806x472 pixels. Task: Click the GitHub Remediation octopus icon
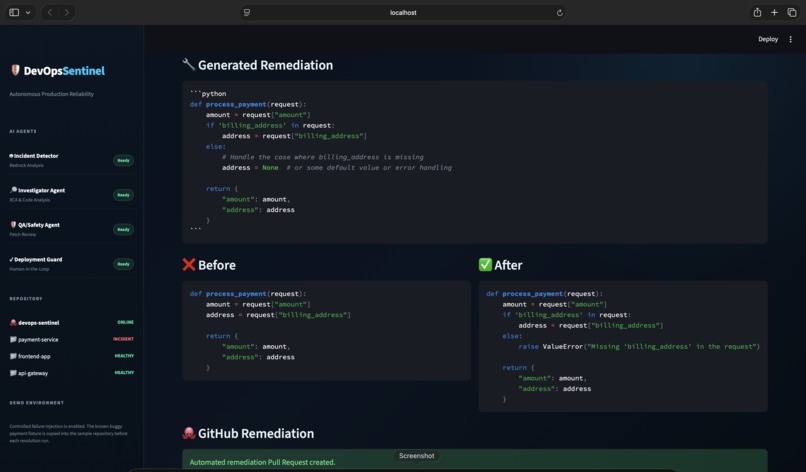click(189, 433)
